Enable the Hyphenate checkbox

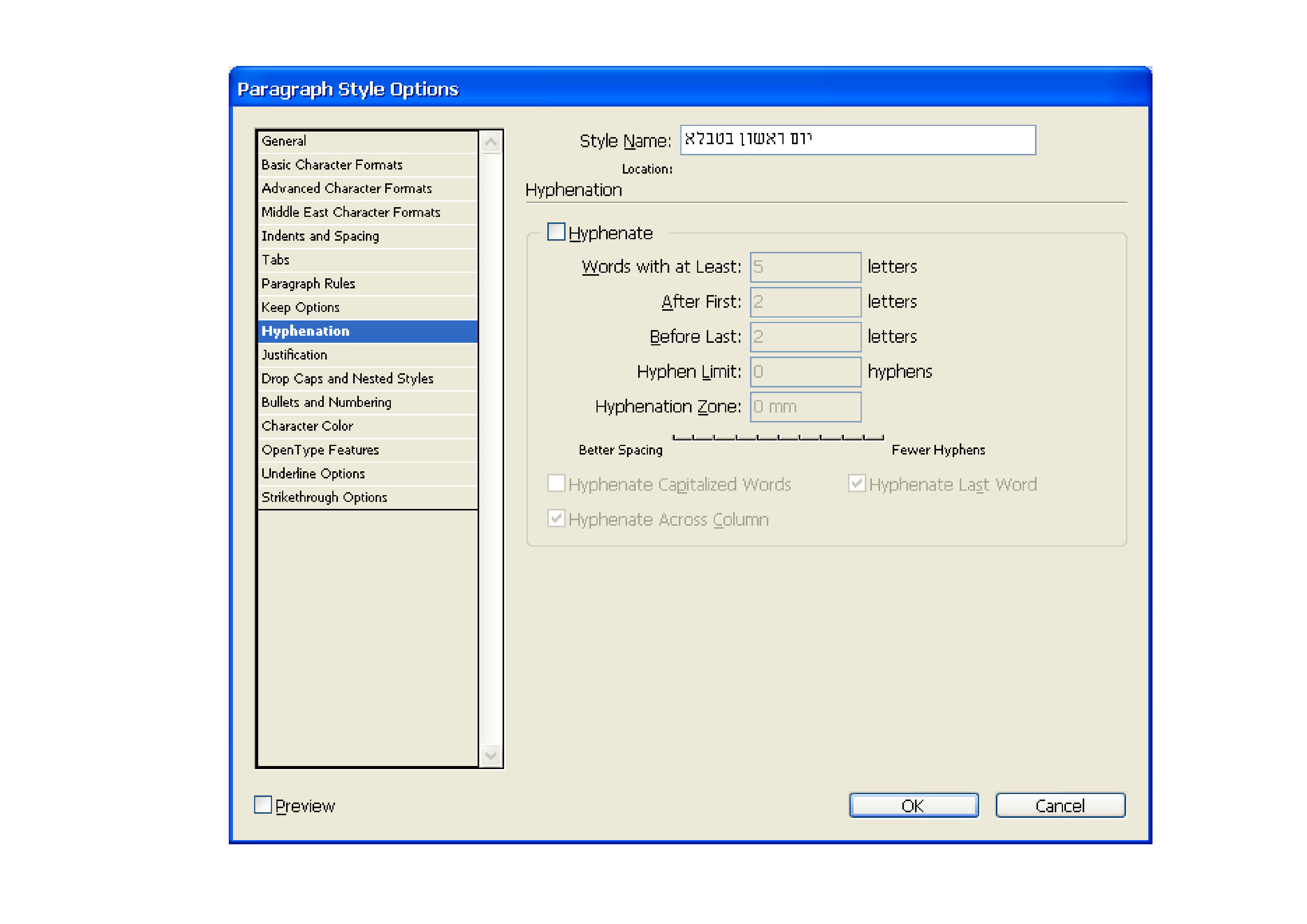[556, 232]
